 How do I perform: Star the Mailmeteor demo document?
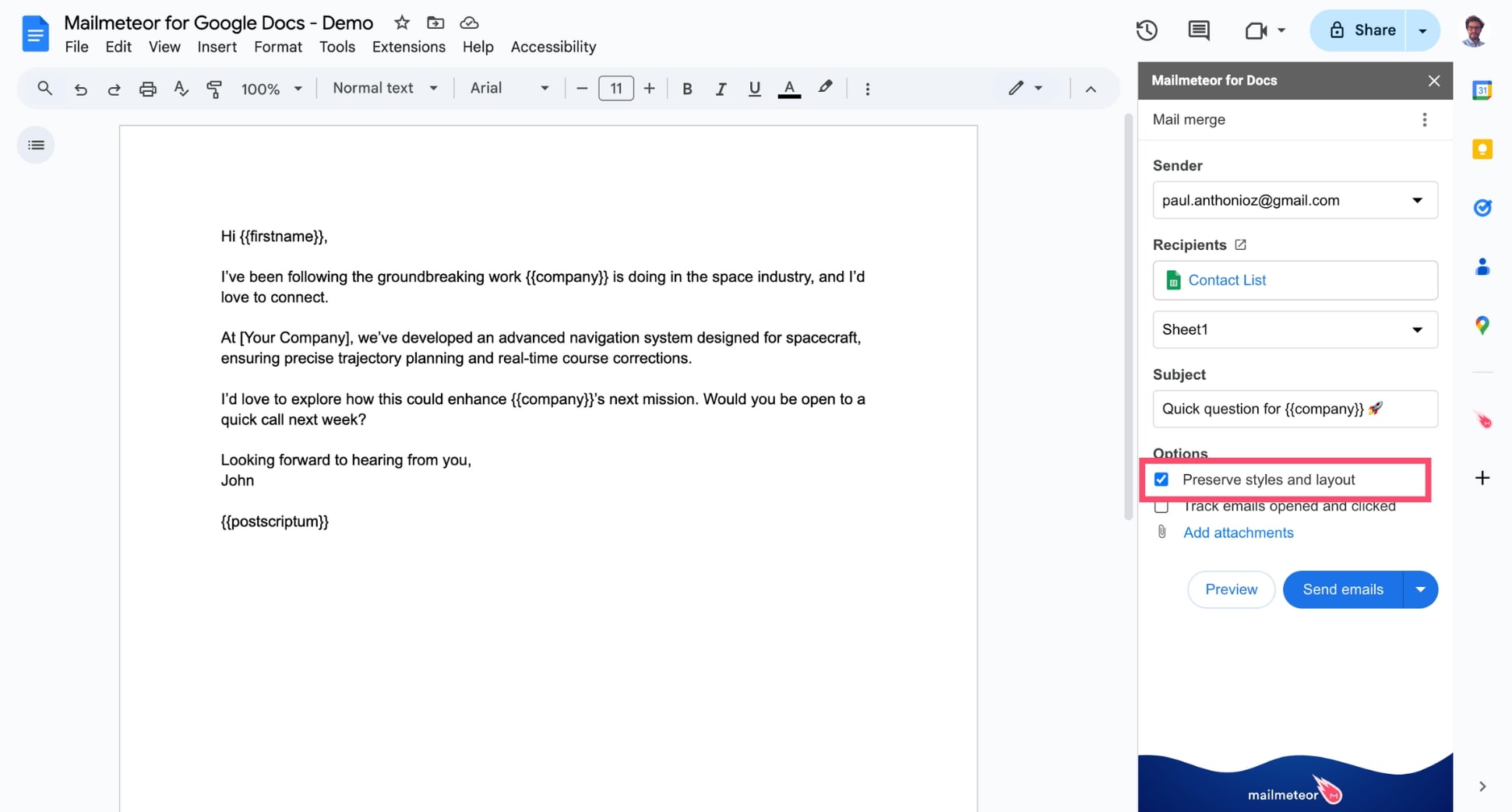coord(402,23)
